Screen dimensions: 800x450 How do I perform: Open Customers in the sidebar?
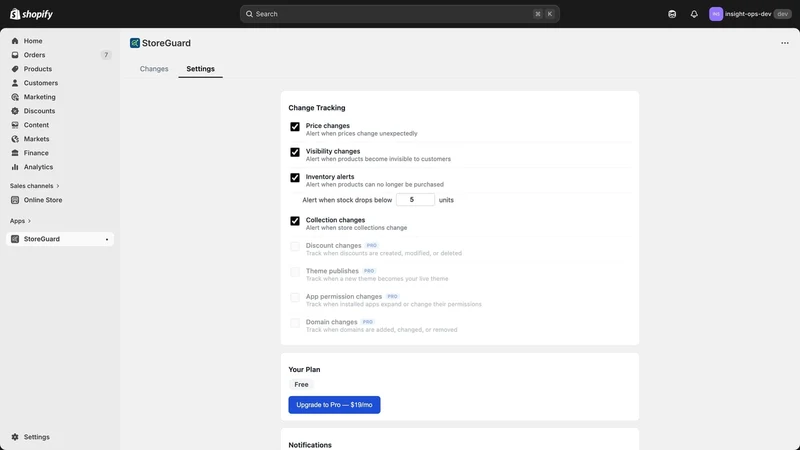tap(41, 83)
